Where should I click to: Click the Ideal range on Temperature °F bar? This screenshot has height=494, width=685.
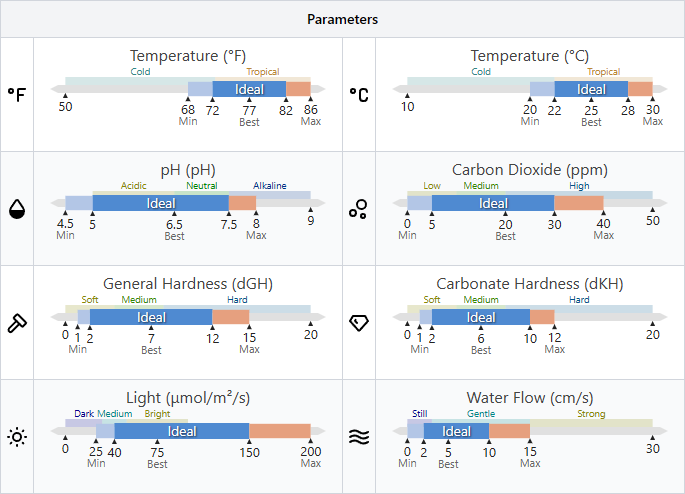tap(249, 89)
